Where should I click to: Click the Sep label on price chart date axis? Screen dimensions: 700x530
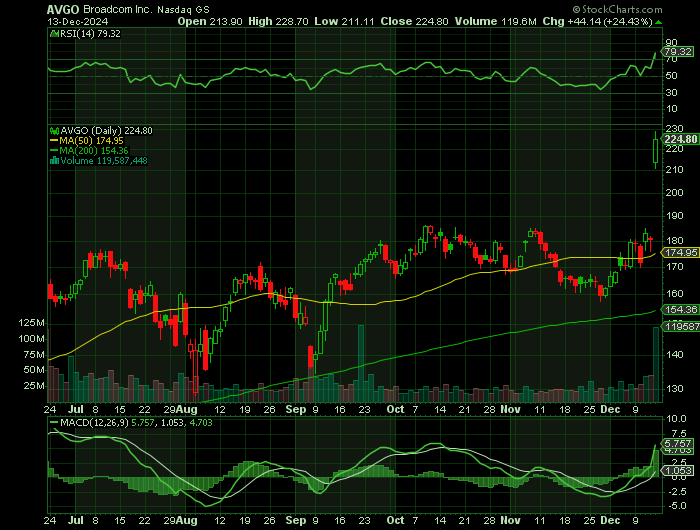[296, 409]
